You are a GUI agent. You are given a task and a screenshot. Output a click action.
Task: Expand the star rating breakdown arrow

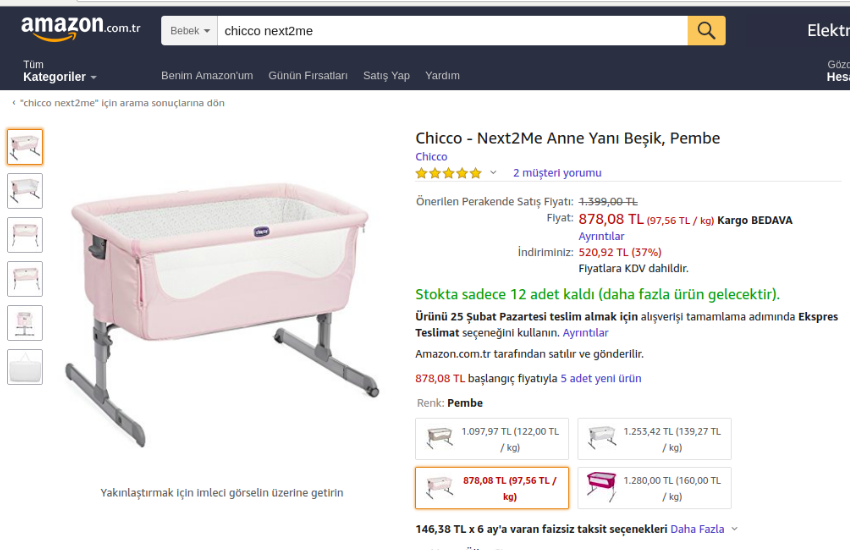pos(493,173)
